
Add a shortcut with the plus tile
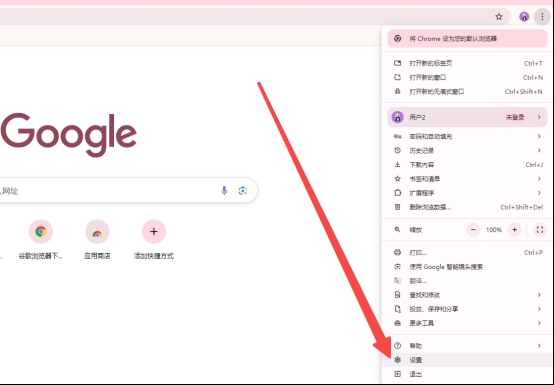[154, 240]
